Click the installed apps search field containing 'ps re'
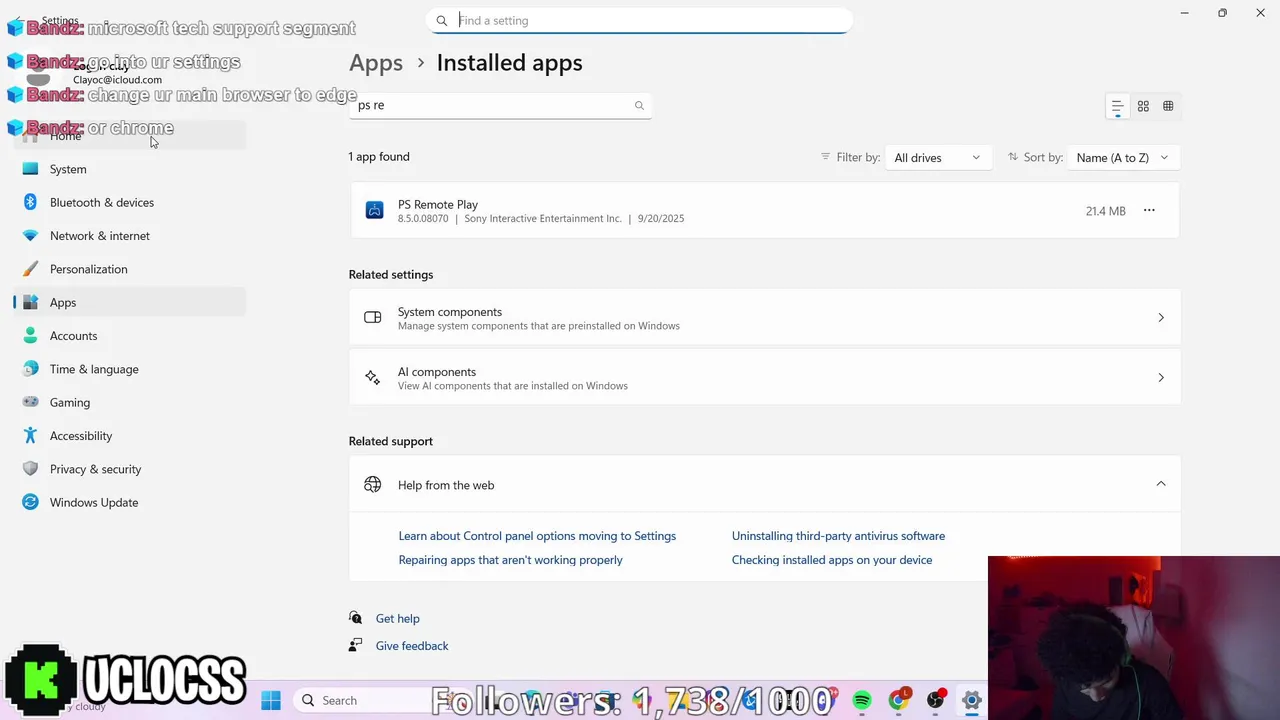1280x720 pixels. pyautogui.click(x=500, y=105)
